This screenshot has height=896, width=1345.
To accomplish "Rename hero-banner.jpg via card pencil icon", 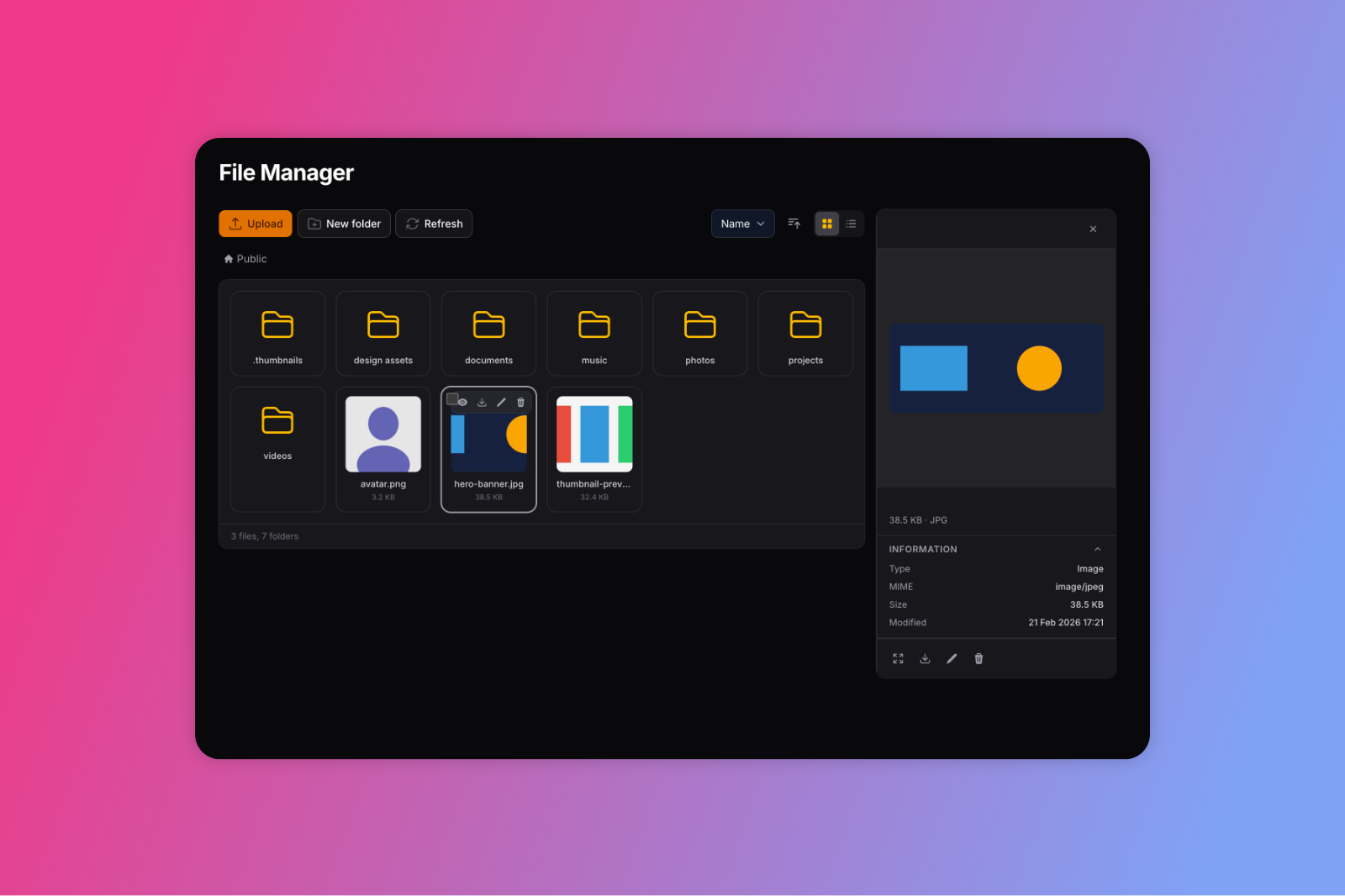I will [x=501, y=403].
